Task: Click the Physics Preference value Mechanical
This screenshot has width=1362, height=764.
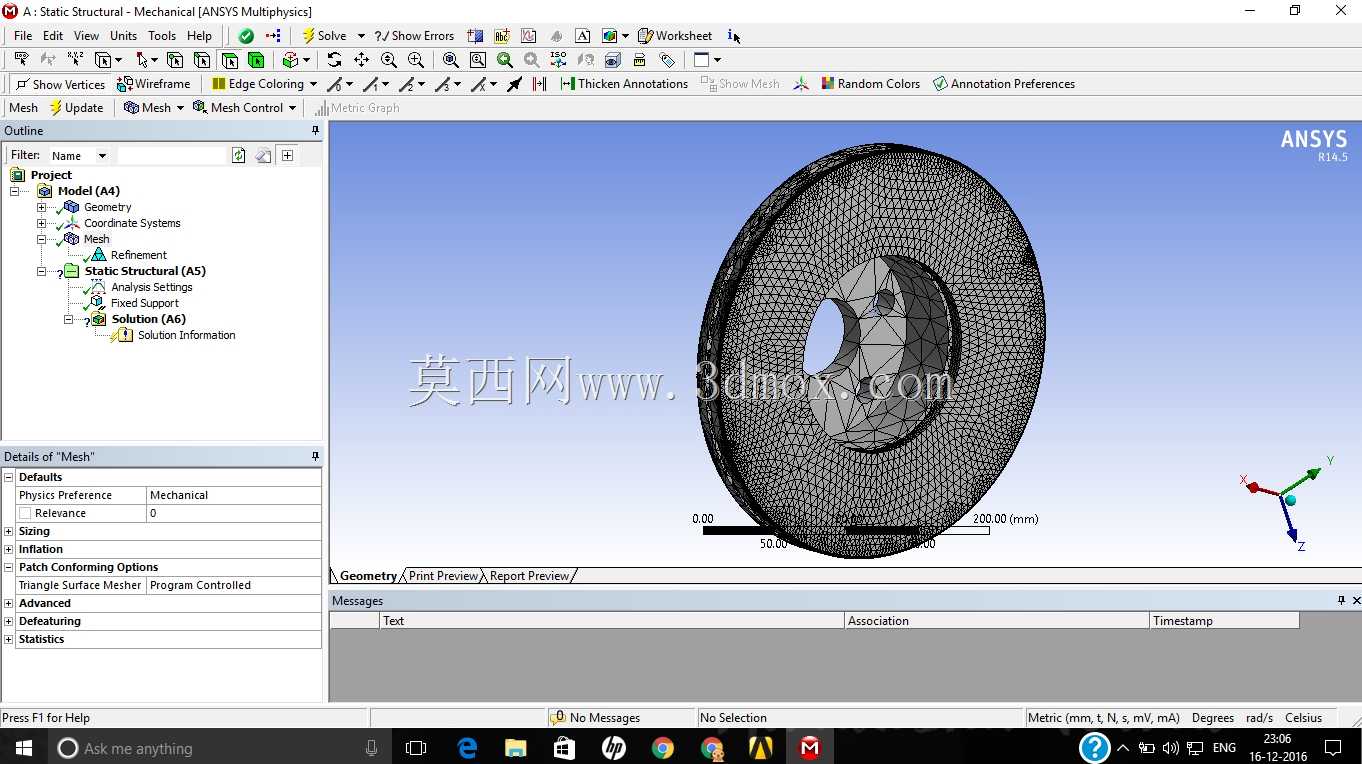Action: [x=234, y=495]
